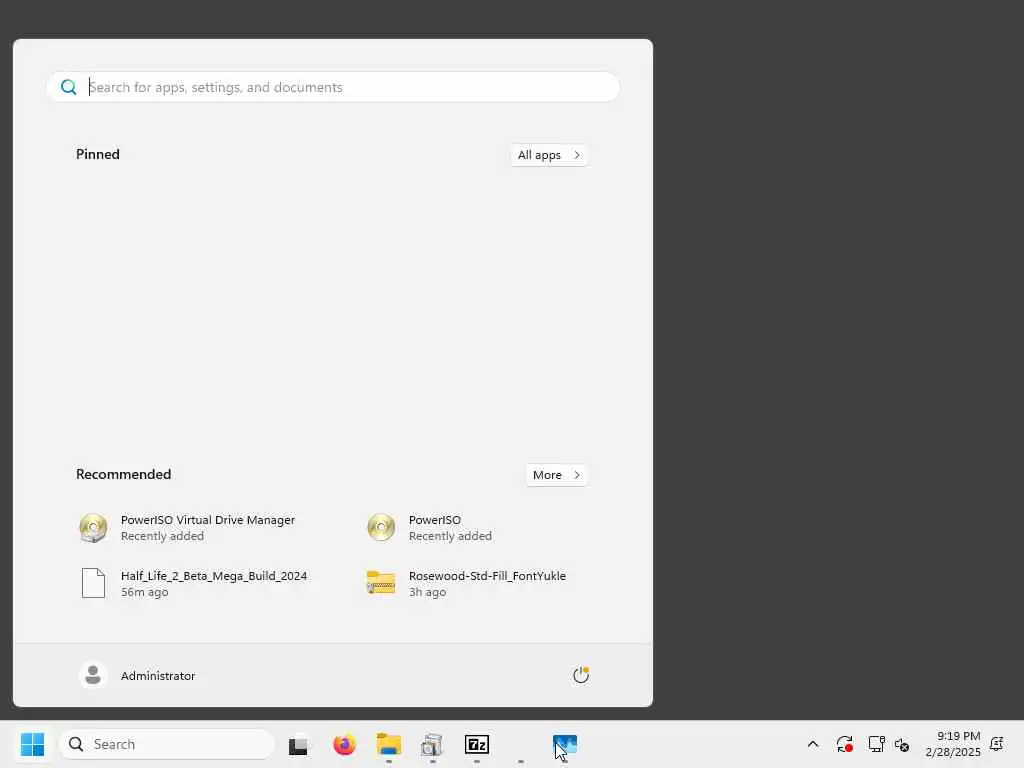Open 7-Zip from the taskbar
Screen dimensions: 1024x768
(477, 744)
